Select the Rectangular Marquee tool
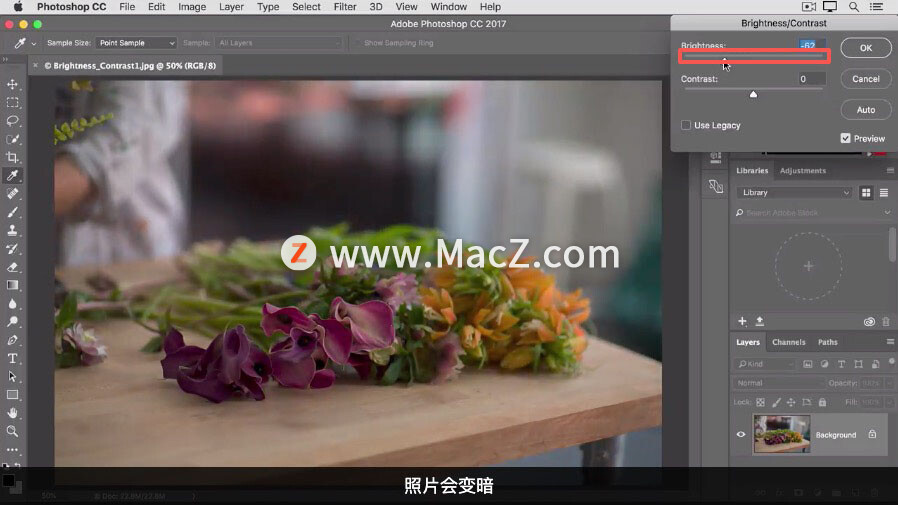 pos(12,103)
